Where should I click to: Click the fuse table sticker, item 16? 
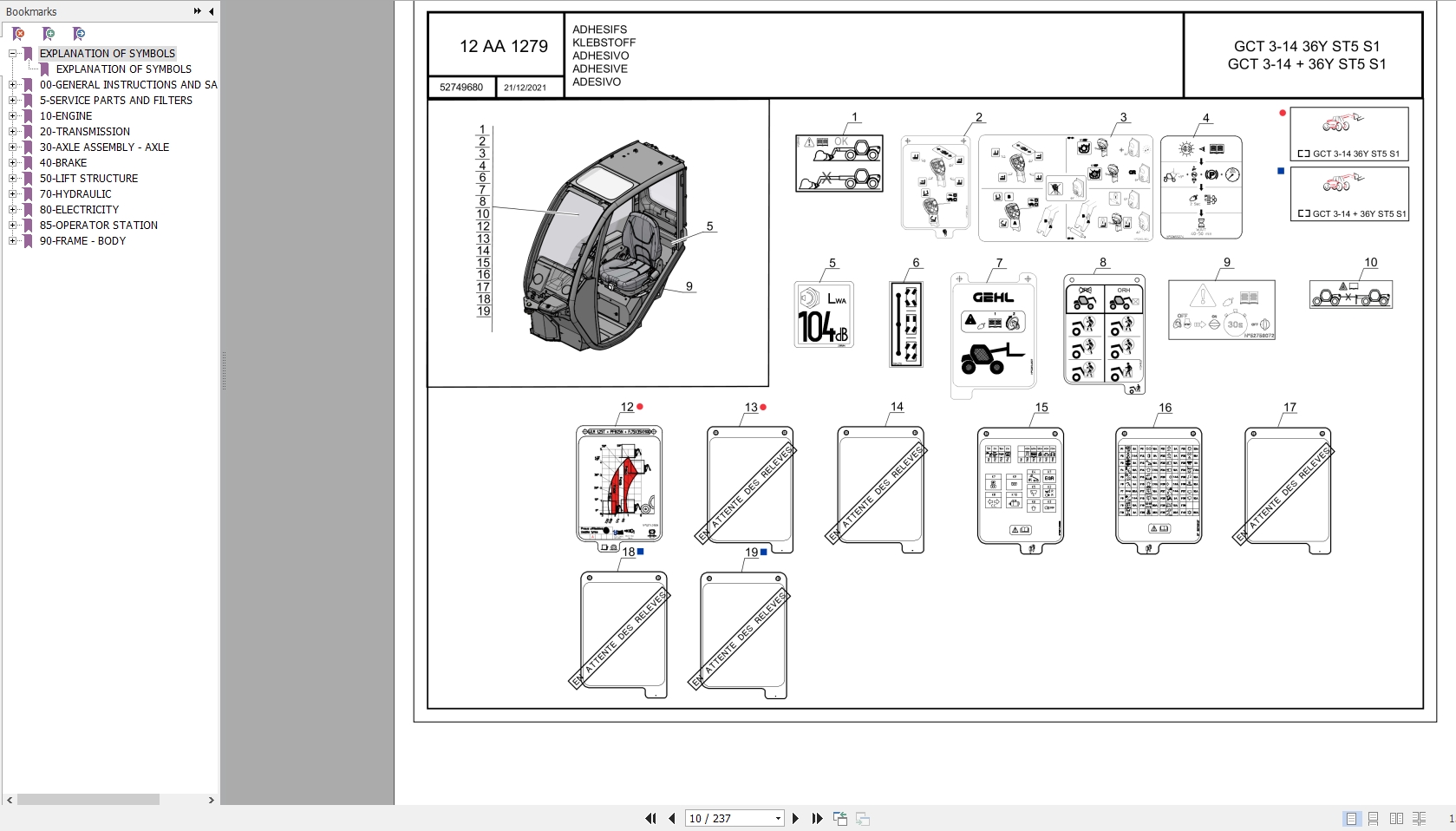(1159, 490)
